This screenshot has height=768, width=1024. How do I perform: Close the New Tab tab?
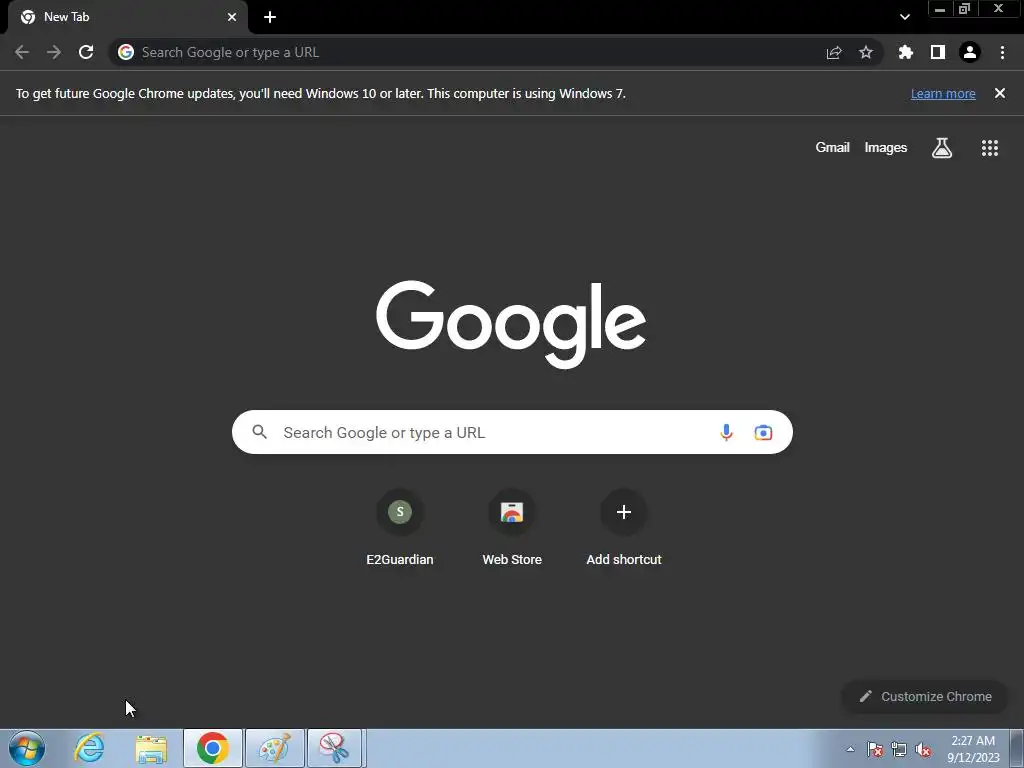tap(232, 17)
